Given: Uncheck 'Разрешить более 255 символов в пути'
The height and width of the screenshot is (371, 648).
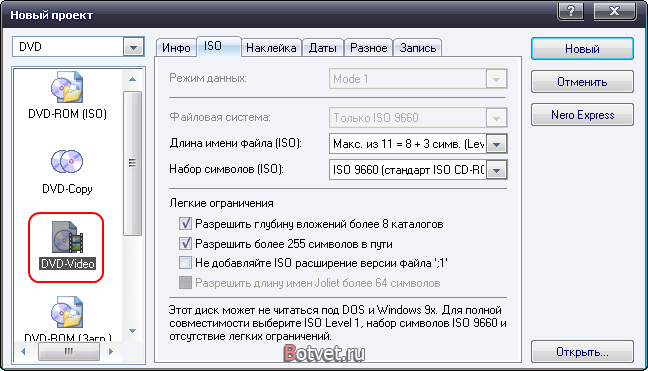Looking at the screenshot, I should click(185, 243).
